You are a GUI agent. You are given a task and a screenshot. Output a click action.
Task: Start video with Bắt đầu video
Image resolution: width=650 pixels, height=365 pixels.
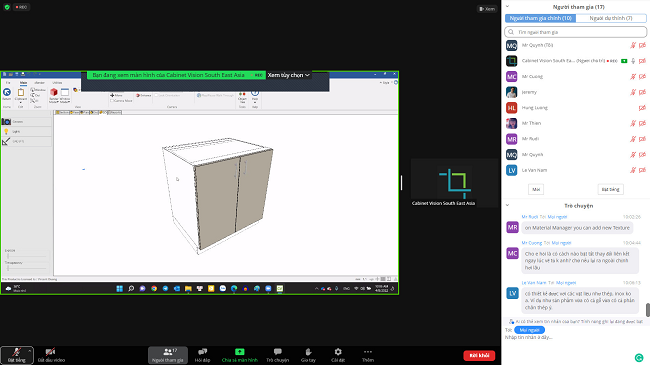point(51,355)
